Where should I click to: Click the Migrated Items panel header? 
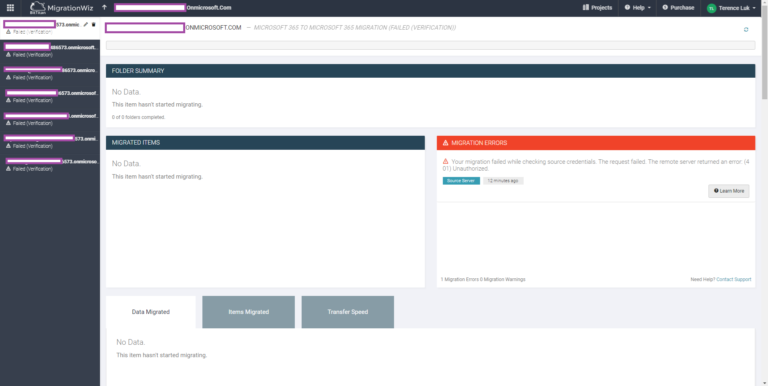coord(265,143)
